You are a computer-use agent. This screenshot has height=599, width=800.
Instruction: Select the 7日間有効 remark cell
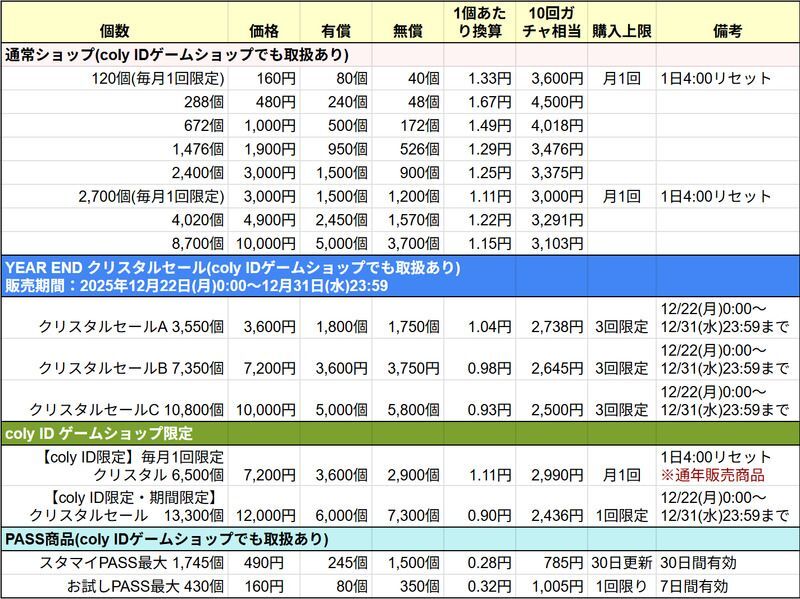694,586
